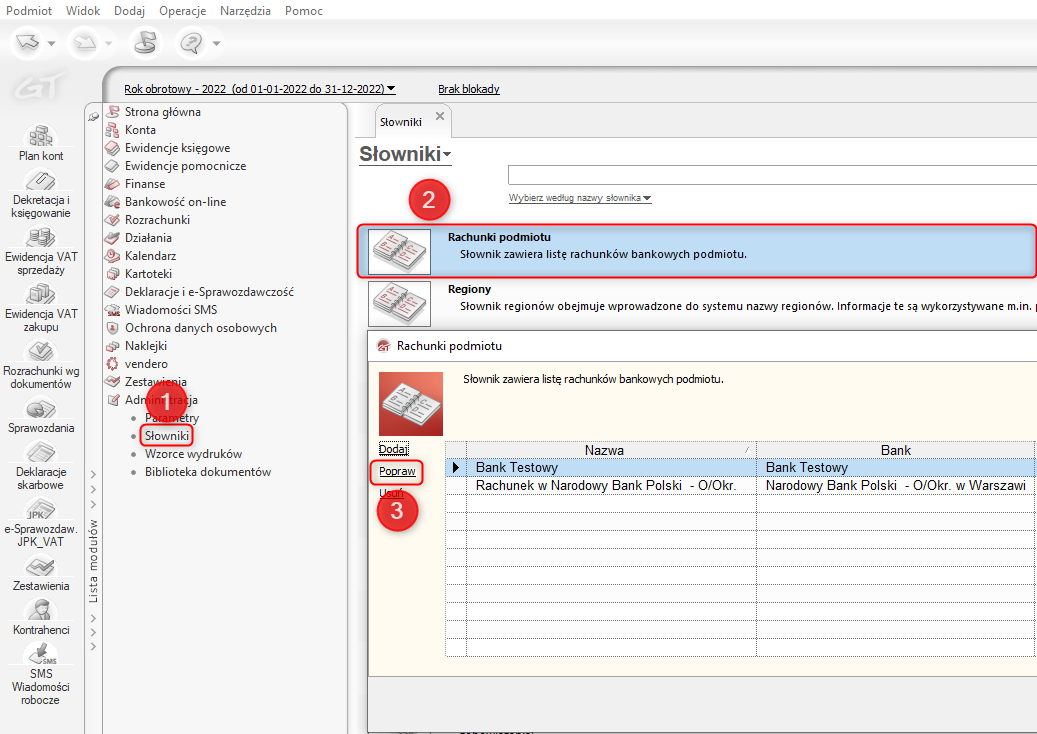The image size is (1037, 734).
Task: Expand Wybierz według nazwy słownika dropdown
Action: [580, 198]
